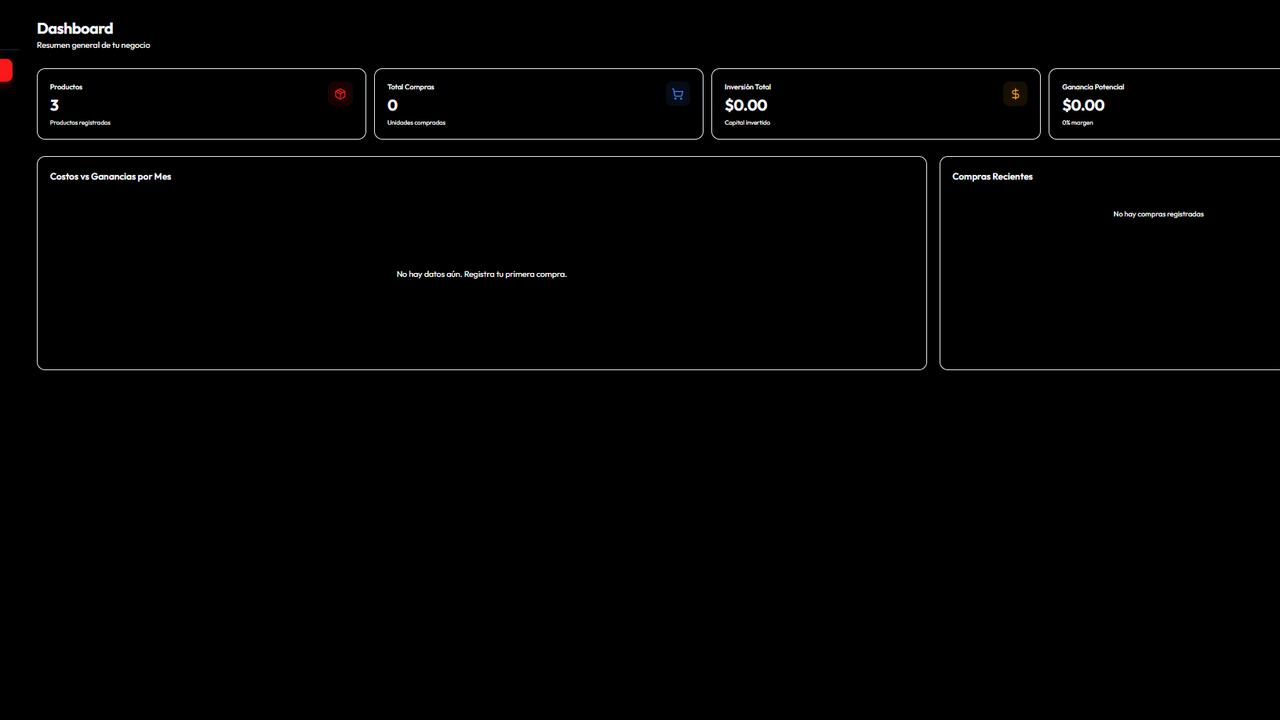Click the Ganancia Potencial label

point(1093,87)
